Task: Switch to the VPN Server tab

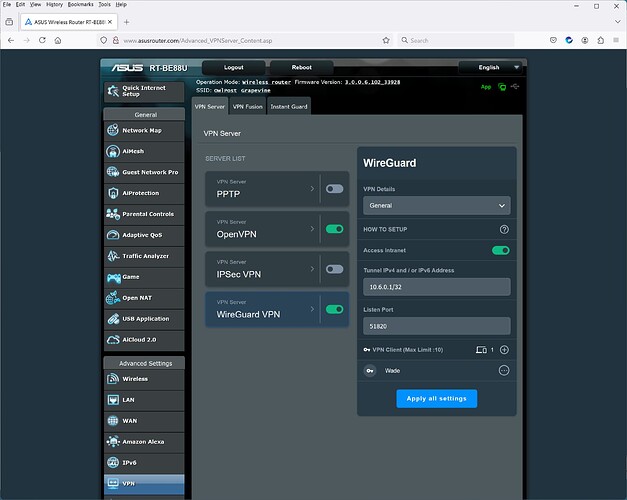Action: coord(210,106)
